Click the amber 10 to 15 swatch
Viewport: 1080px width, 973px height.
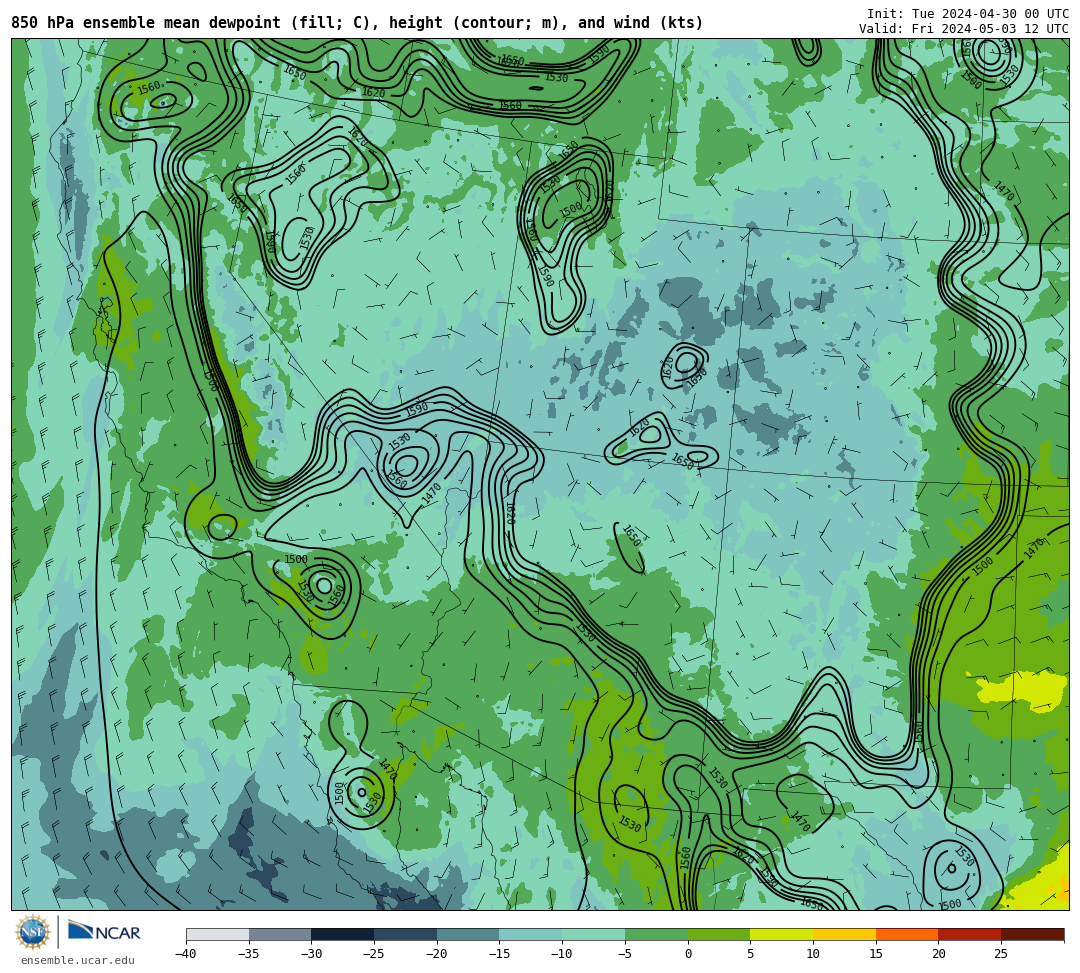[x=844, y=934]
